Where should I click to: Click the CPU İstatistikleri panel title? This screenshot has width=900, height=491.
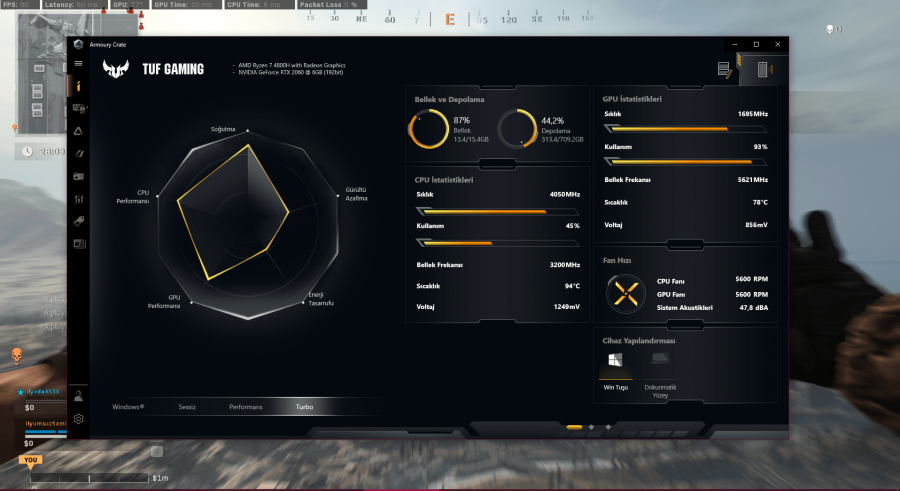coord(444,180)
